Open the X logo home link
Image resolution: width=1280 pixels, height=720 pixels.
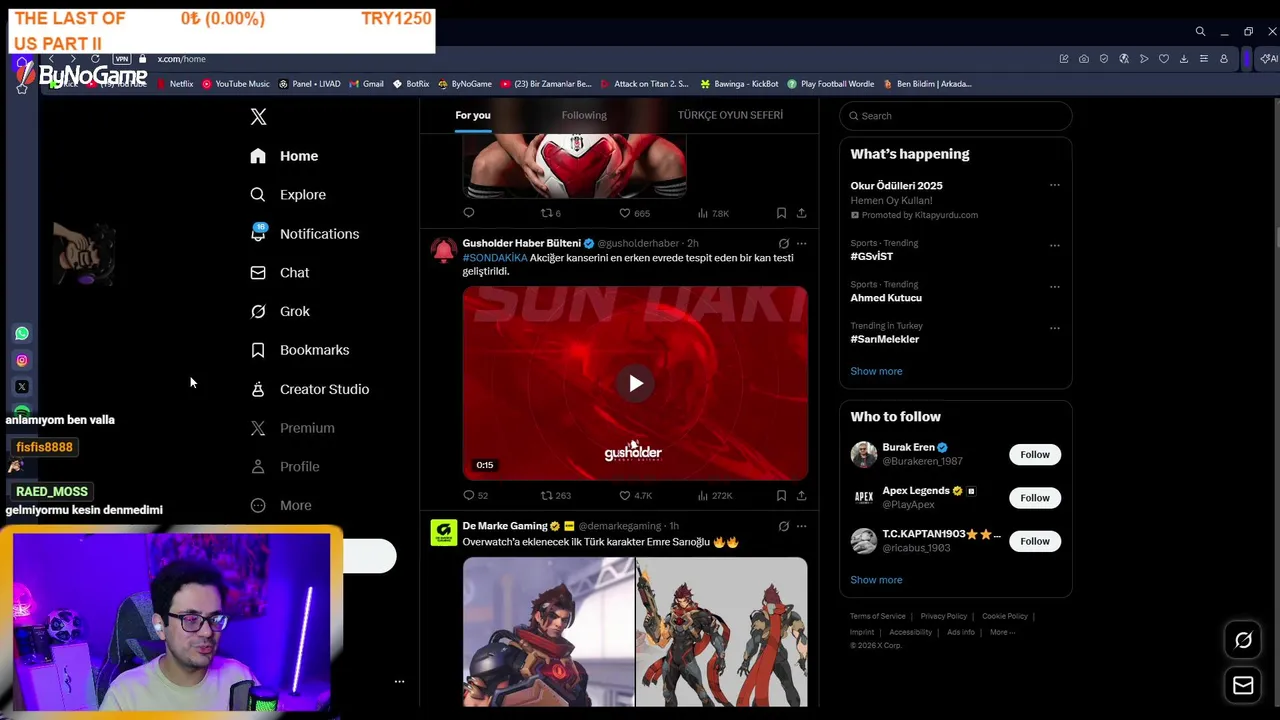pos(258,116)
